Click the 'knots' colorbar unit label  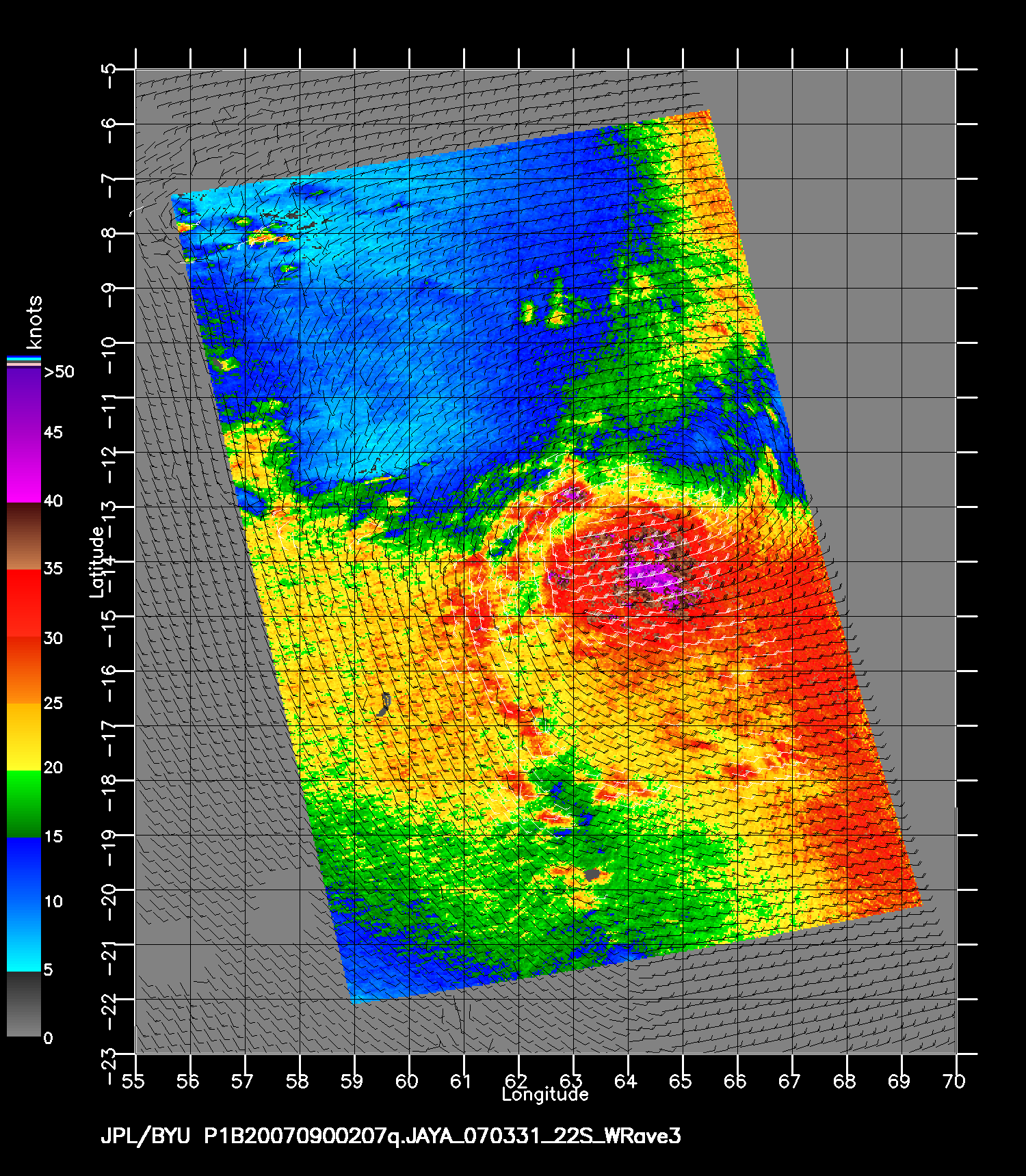pyautogui.click(x=34, y=322)
